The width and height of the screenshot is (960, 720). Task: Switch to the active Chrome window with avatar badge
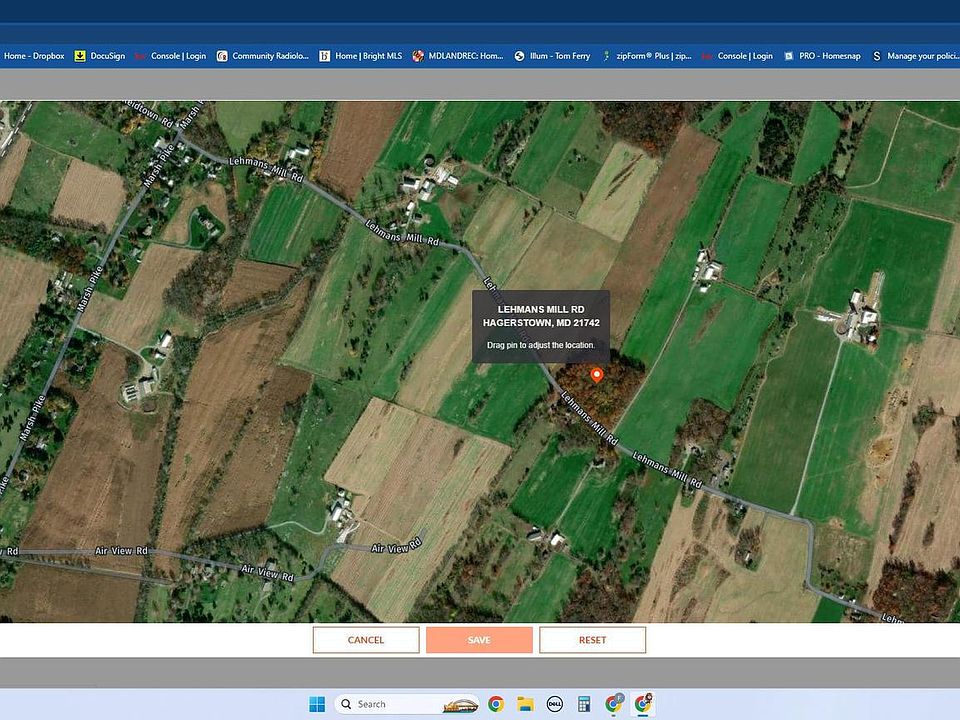pyautogui.click(x=643, y=704)
